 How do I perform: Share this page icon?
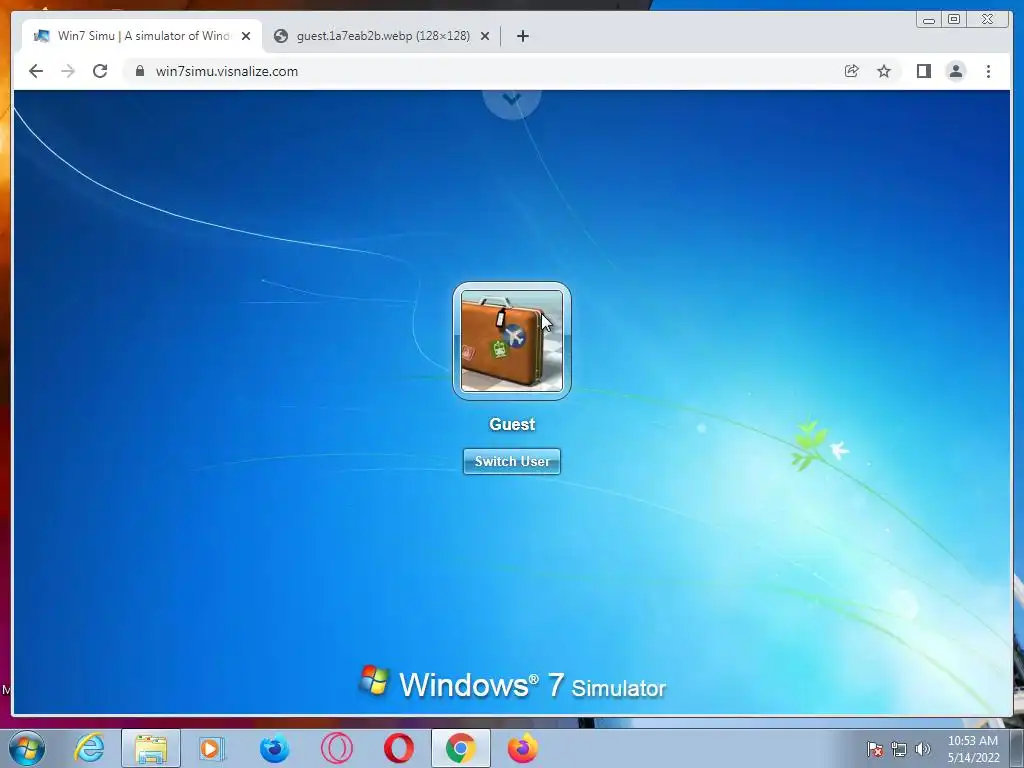[x=852, y=71]
